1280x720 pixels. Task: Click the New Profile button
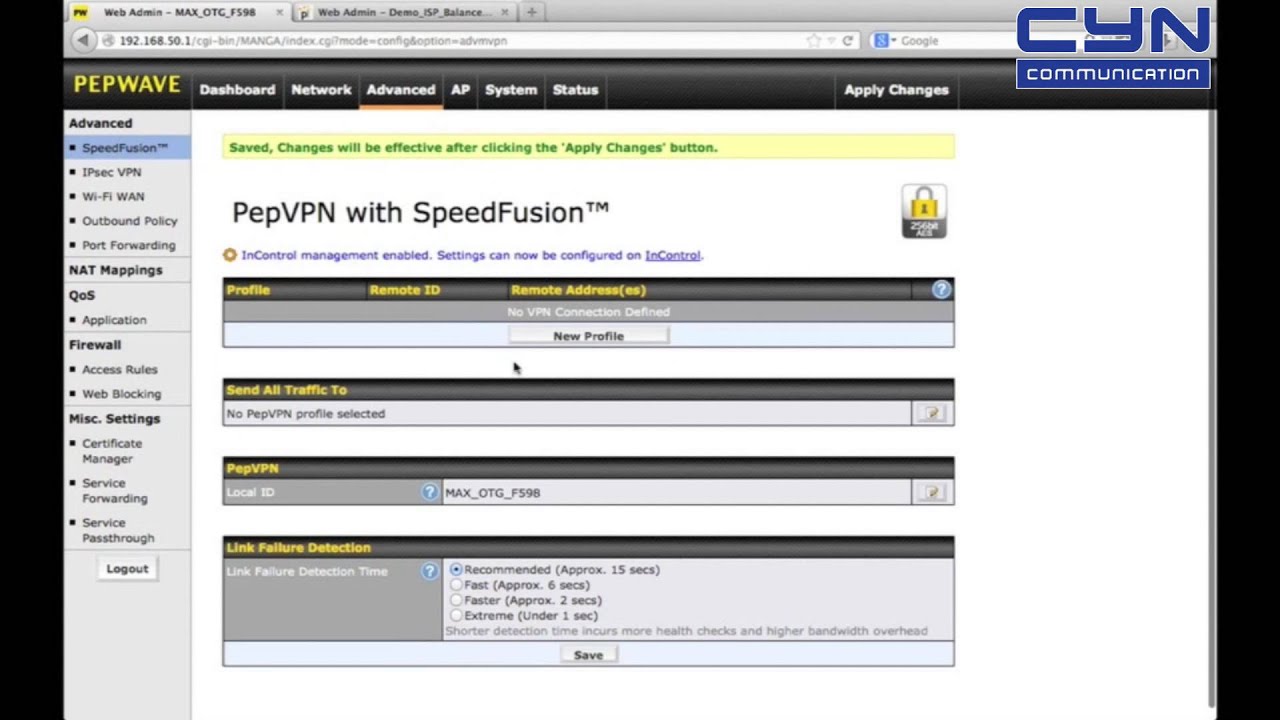[588, 336]
